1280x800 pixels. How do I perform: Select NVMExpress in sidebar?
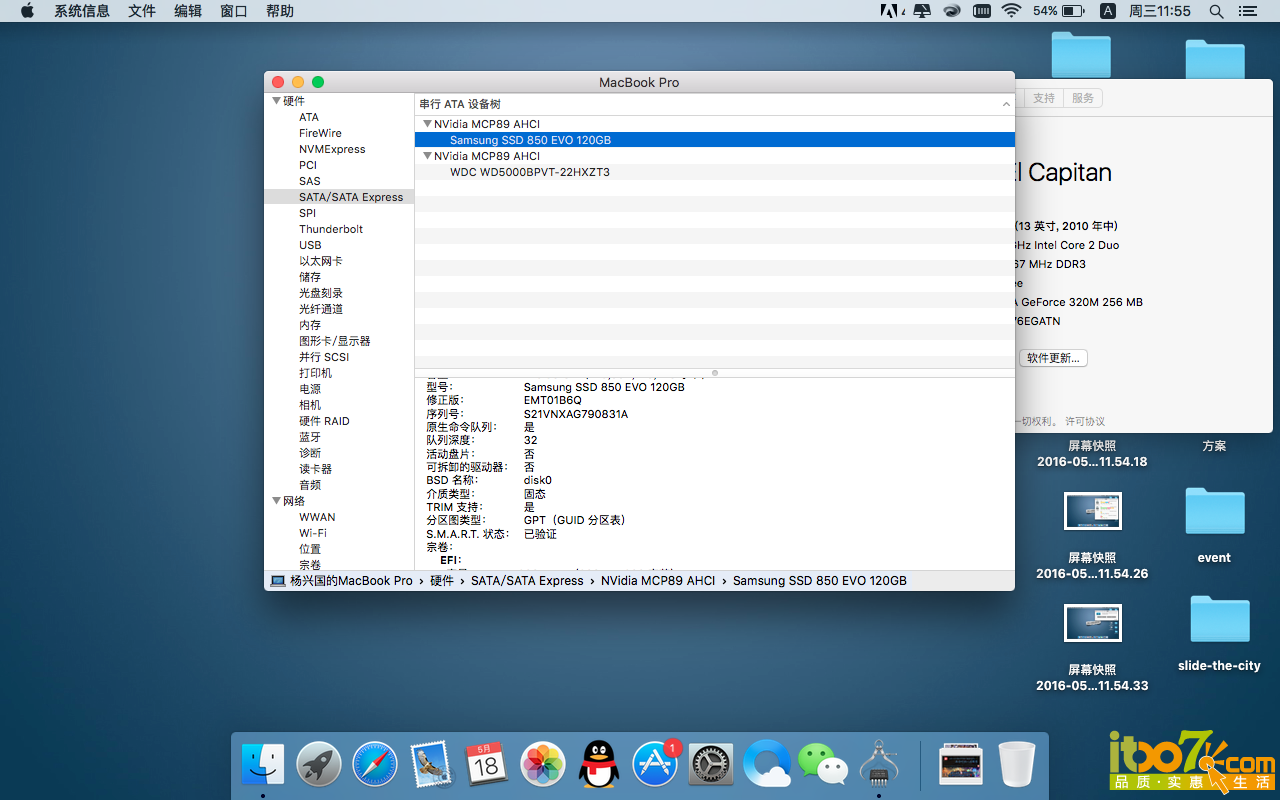tap(332, 149)
